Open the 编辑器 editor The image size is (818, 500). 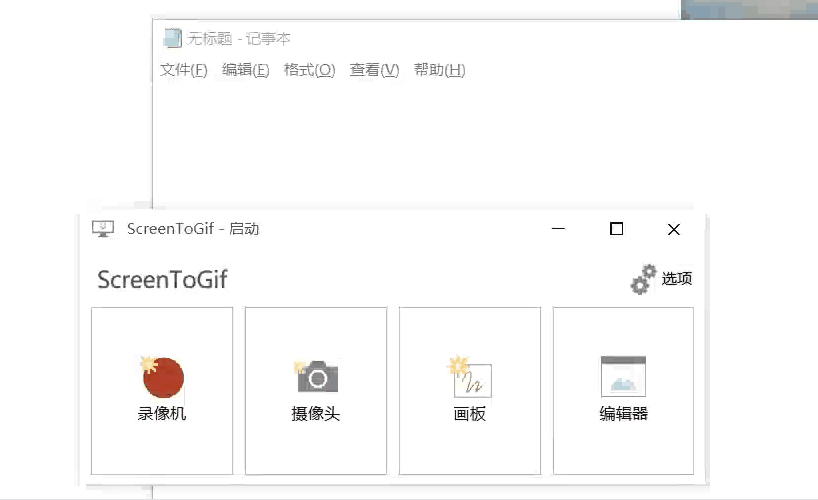coord(623,391)
